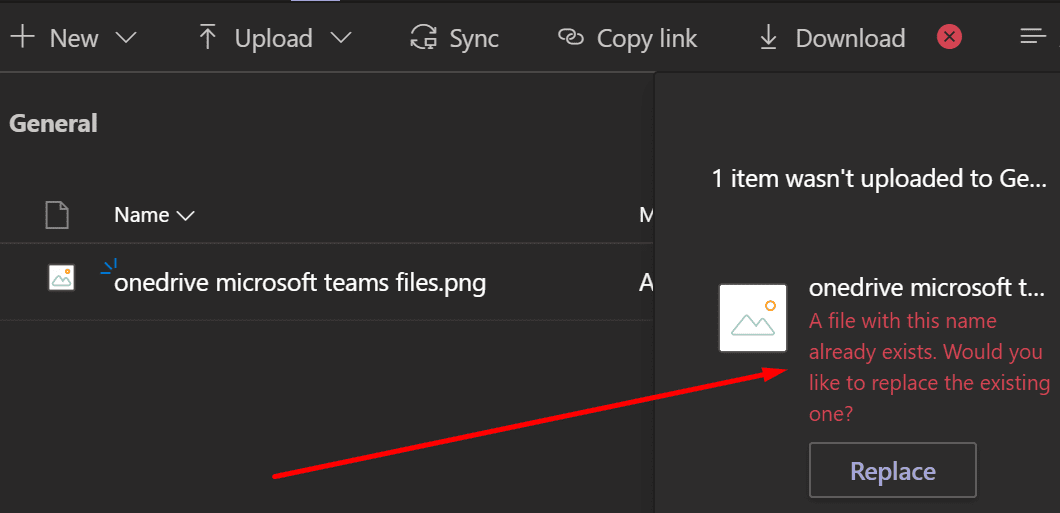Click the image thumbnail in upload panel
This screenshot has width=1060, height=513.
753,318
